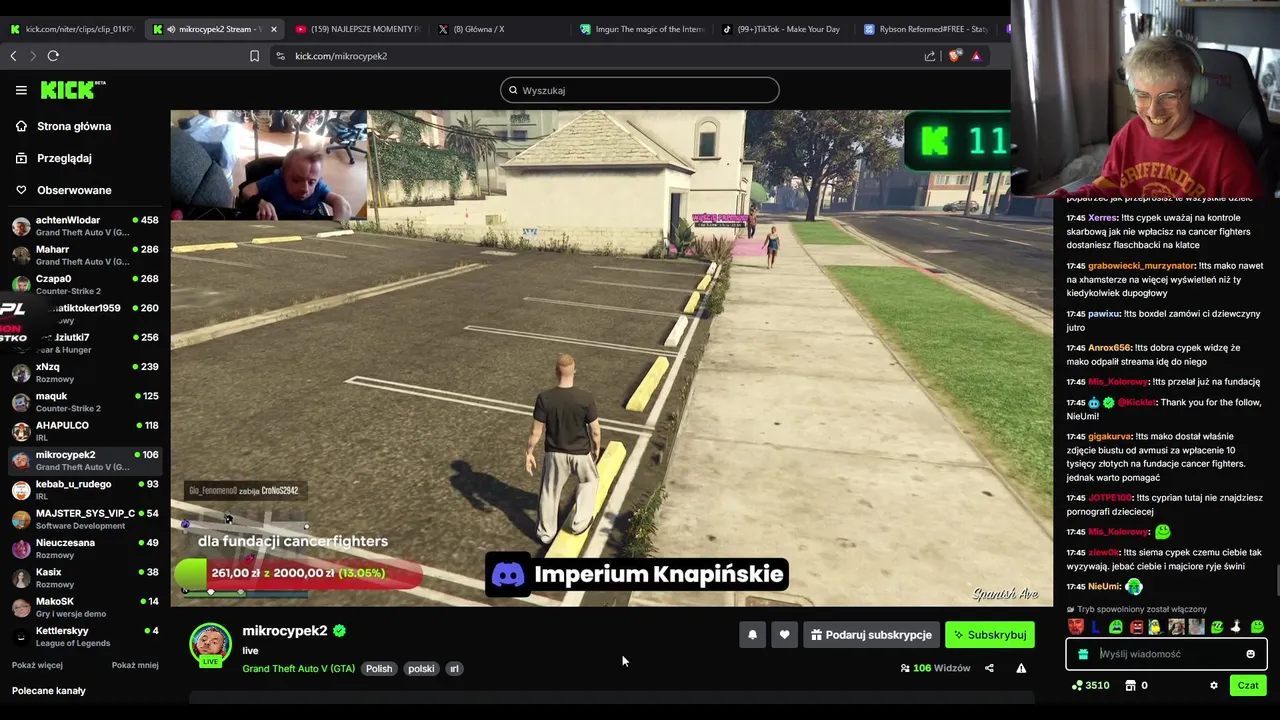Viewport: 1280px width, 720px height.
Task: Insert the angry red face emote
Action: [1136, 627]
